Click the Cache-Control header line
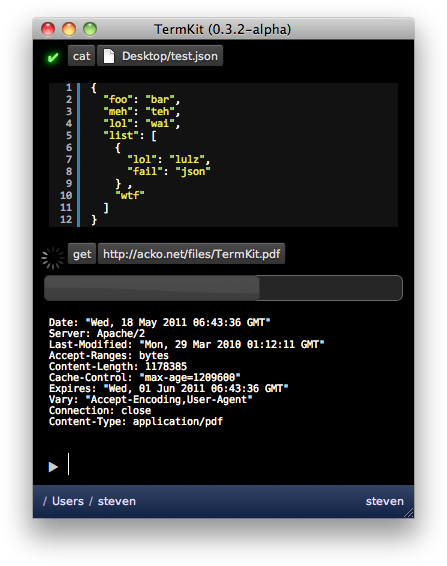This screenshot has width=447, height=566. (144, 377)
